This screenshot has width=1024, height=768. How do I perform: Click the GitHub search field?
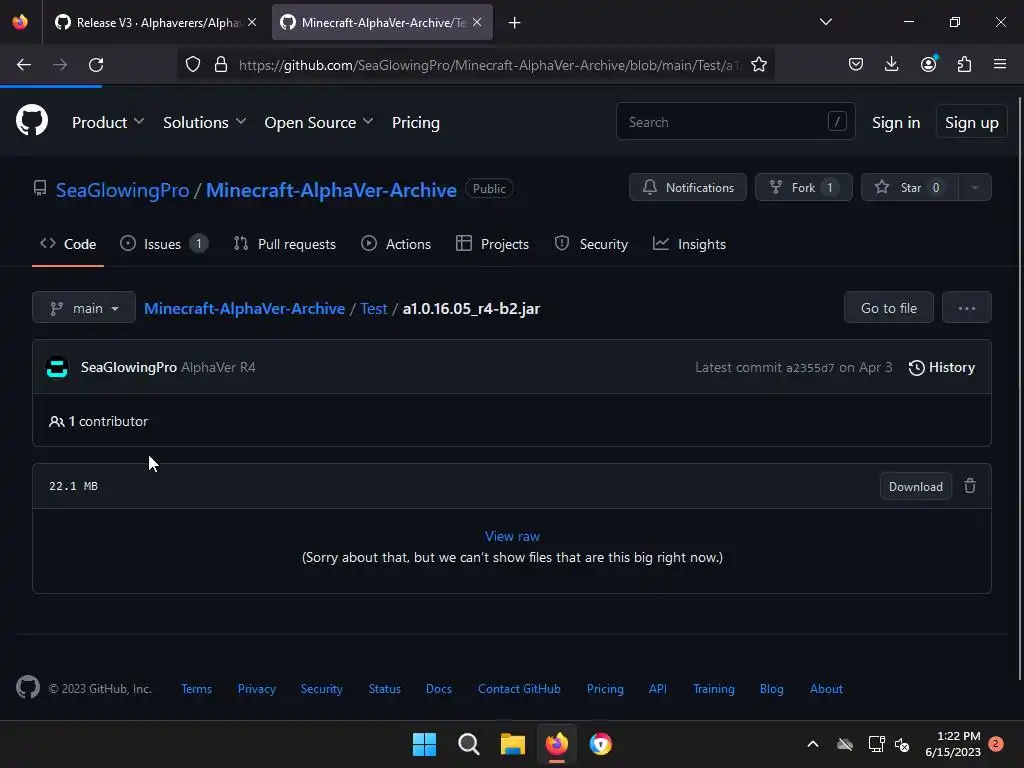(x=735, y=121)
